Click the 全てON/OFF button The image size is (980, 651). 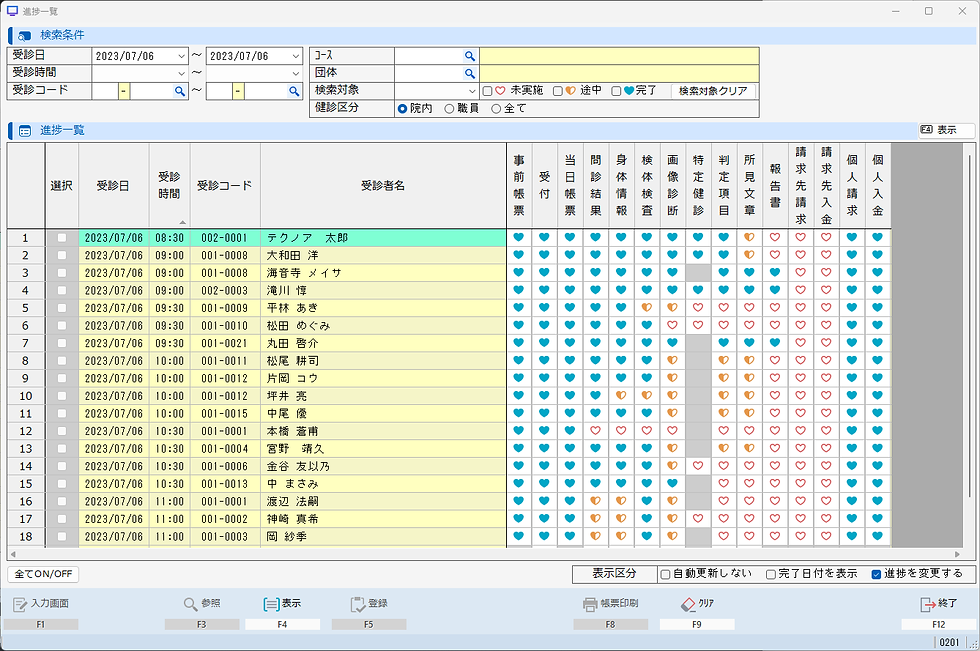43,574
